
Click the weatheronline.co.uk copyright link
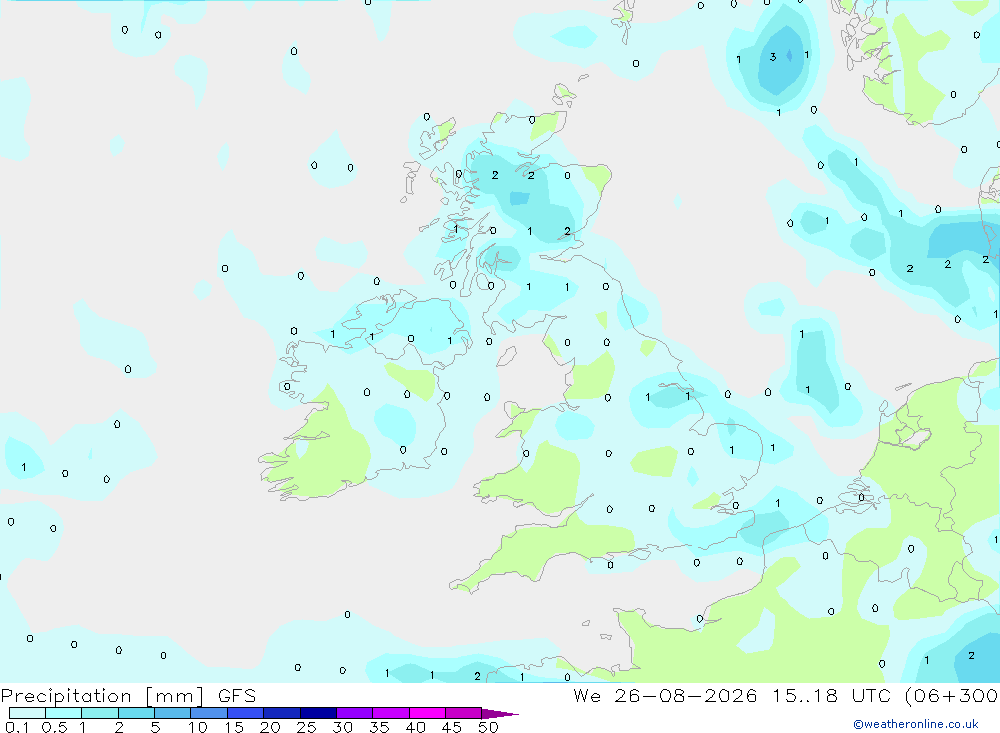916,724
